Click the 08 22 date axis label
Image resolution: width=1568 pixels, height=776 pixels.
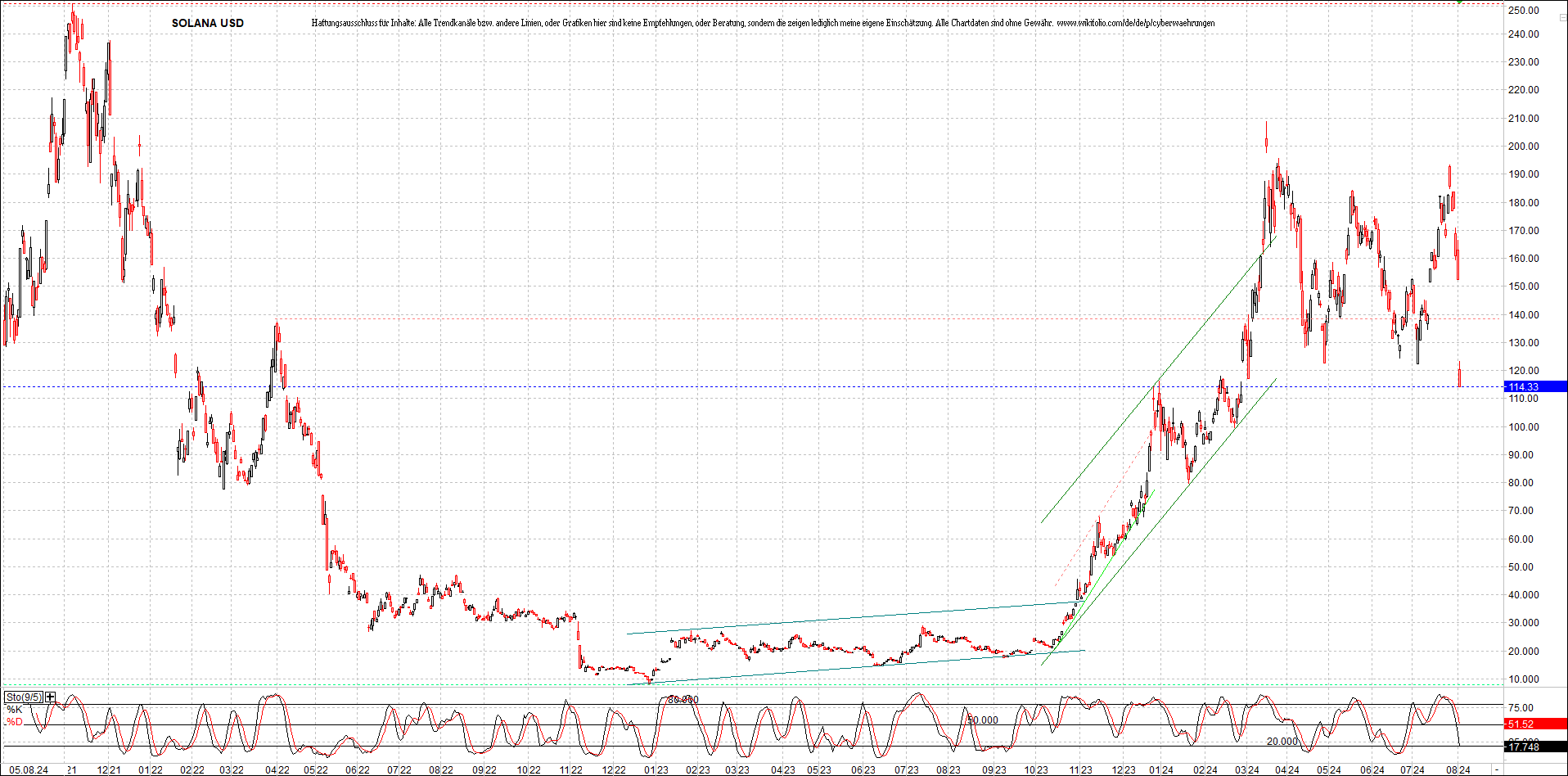(441, 770)
